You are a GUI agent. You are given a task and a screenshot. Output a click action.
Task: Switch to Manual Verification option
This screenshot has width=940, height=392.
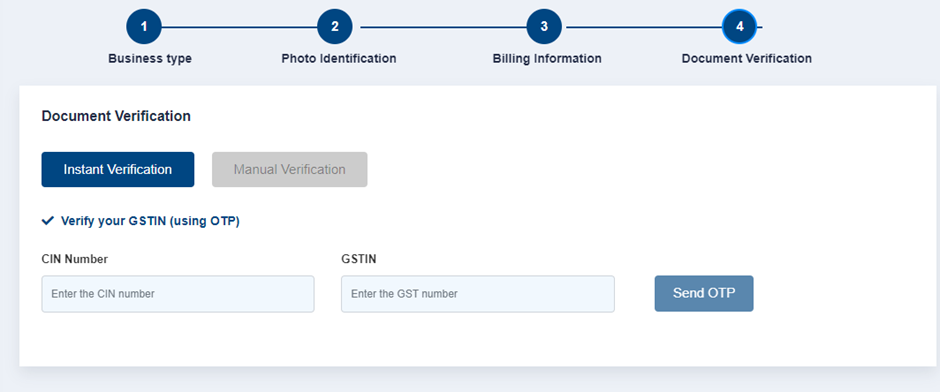(290, 170)
